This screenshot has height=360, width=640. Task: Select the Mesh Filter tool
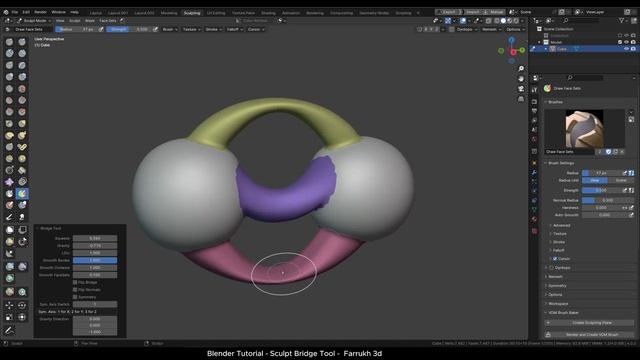tap(9, 267)
